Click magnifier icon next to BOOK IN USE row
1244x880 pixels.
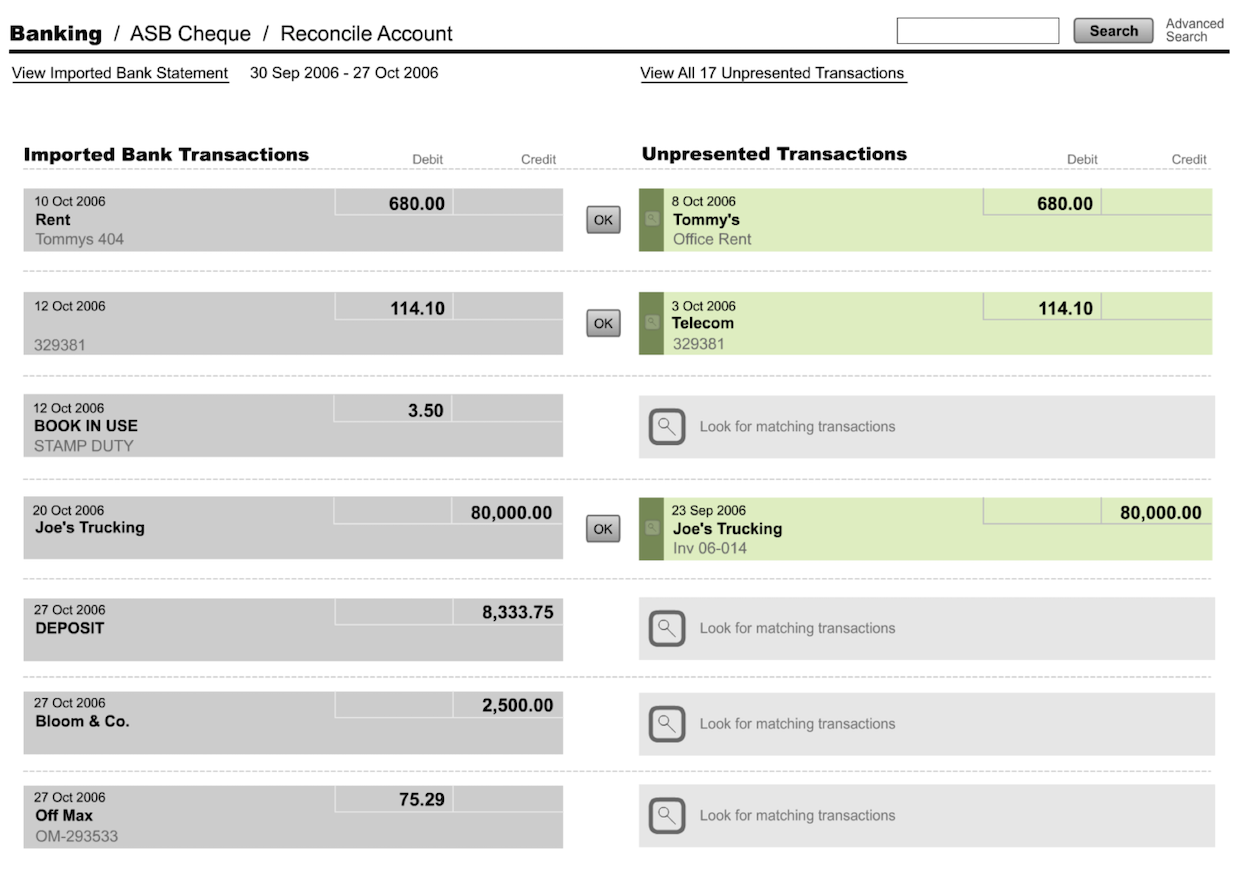click(667, 427)
